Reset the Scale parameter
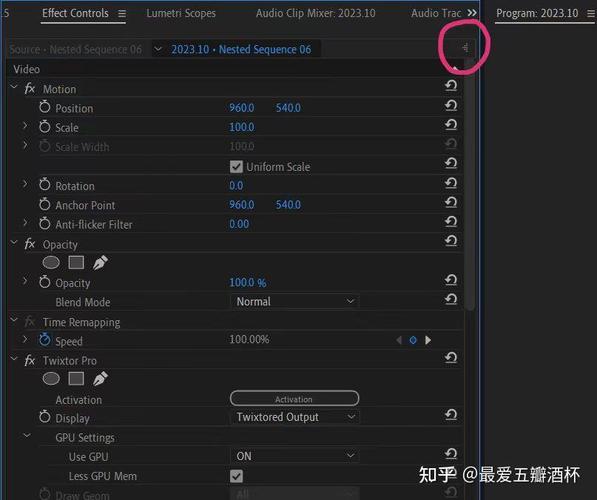The height and width of the screenshot is (500, 597). (451, 124)
